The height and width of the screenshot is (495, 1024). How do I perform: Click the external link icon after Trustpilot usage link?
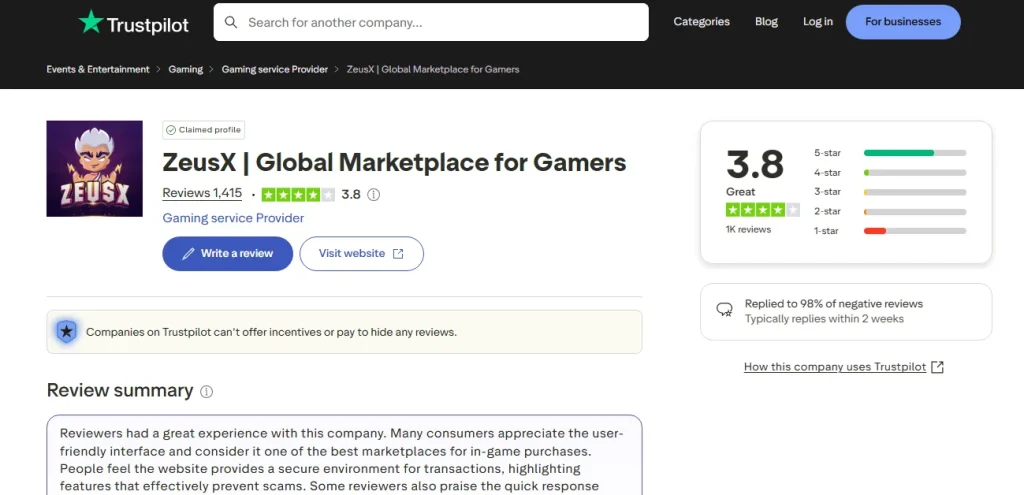click(x=937, y=366)
